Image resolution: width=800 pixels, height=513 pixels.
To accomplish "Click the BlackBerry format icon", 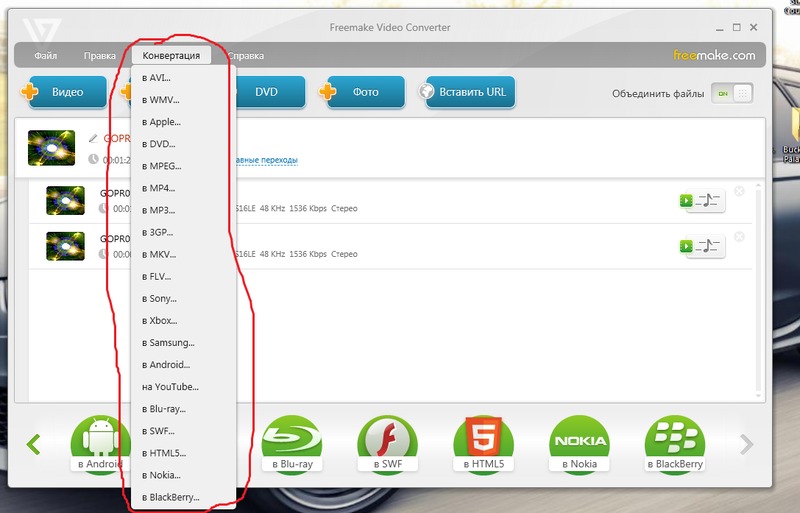I will point(675,445).
